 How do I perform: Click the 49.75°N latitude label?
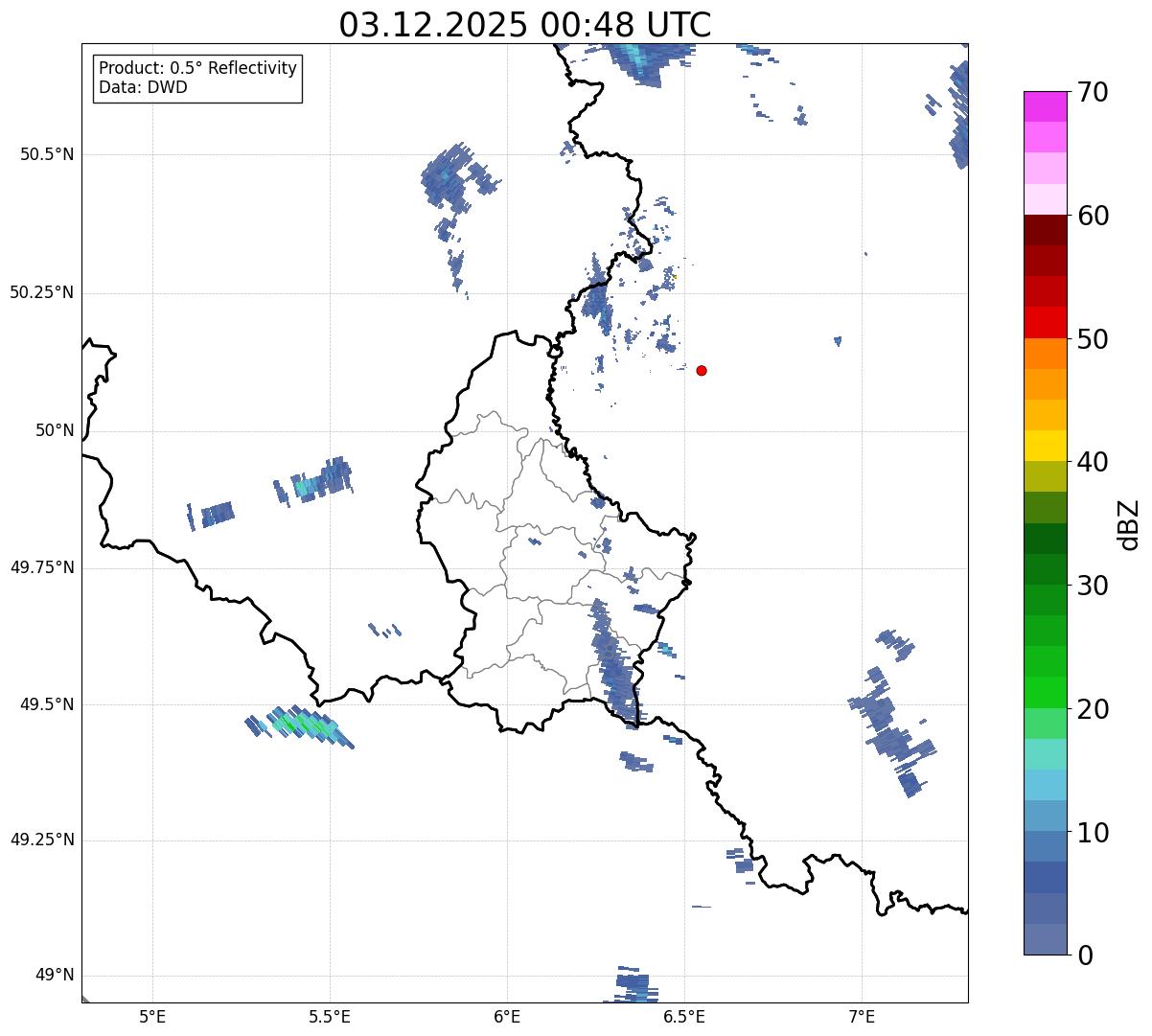pos(42,567)
